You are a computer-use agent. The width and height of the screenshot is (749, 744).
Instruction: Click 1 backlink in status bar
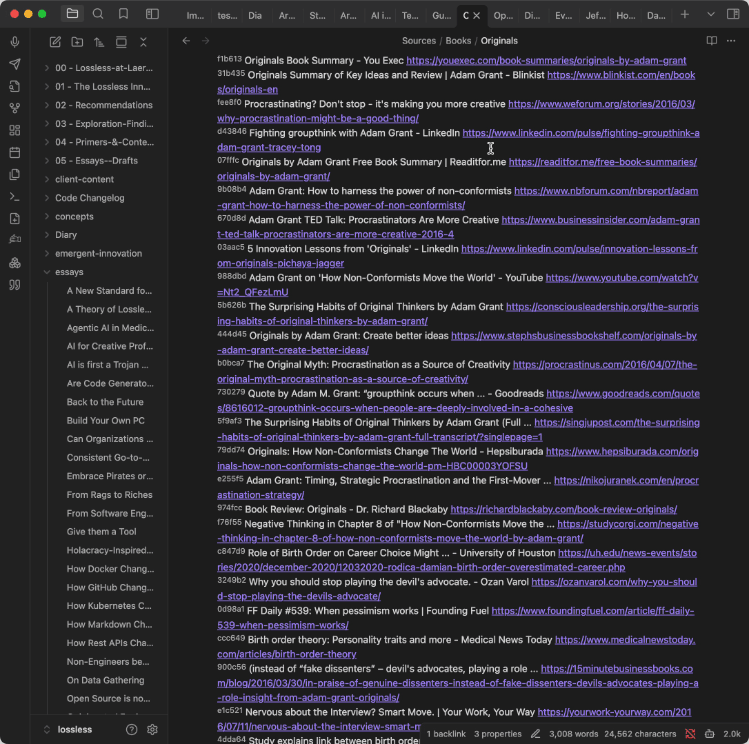pos(446,733)
